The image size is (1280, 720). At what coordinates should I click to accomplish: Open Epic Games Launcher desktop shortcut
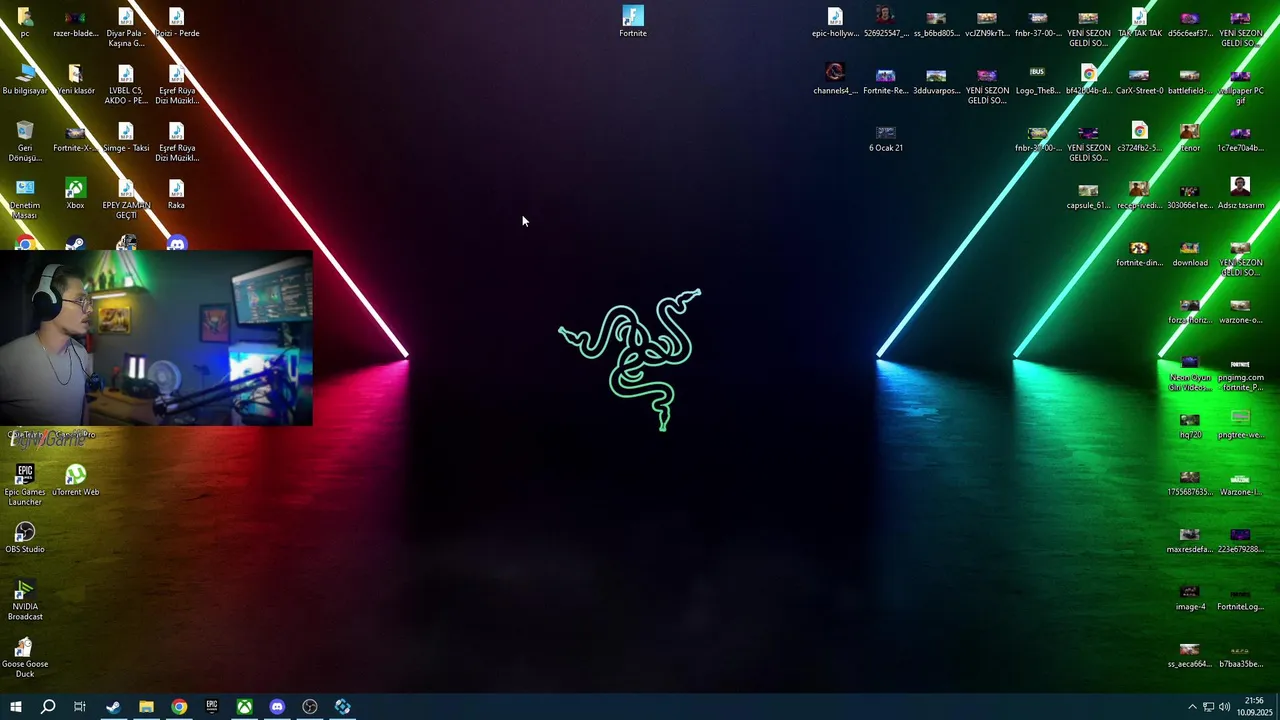25,485
